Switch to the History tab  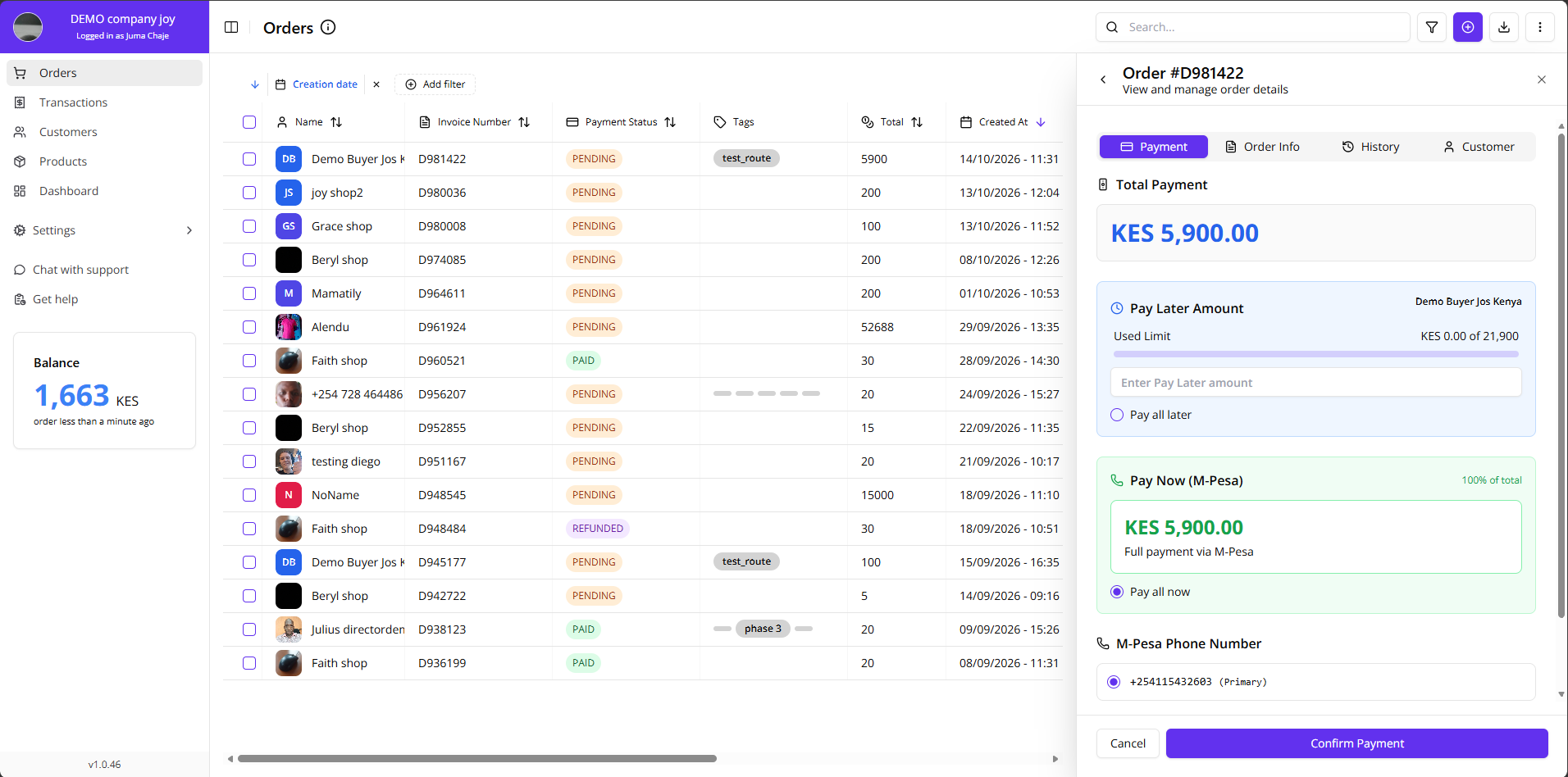click(1370, 147)
